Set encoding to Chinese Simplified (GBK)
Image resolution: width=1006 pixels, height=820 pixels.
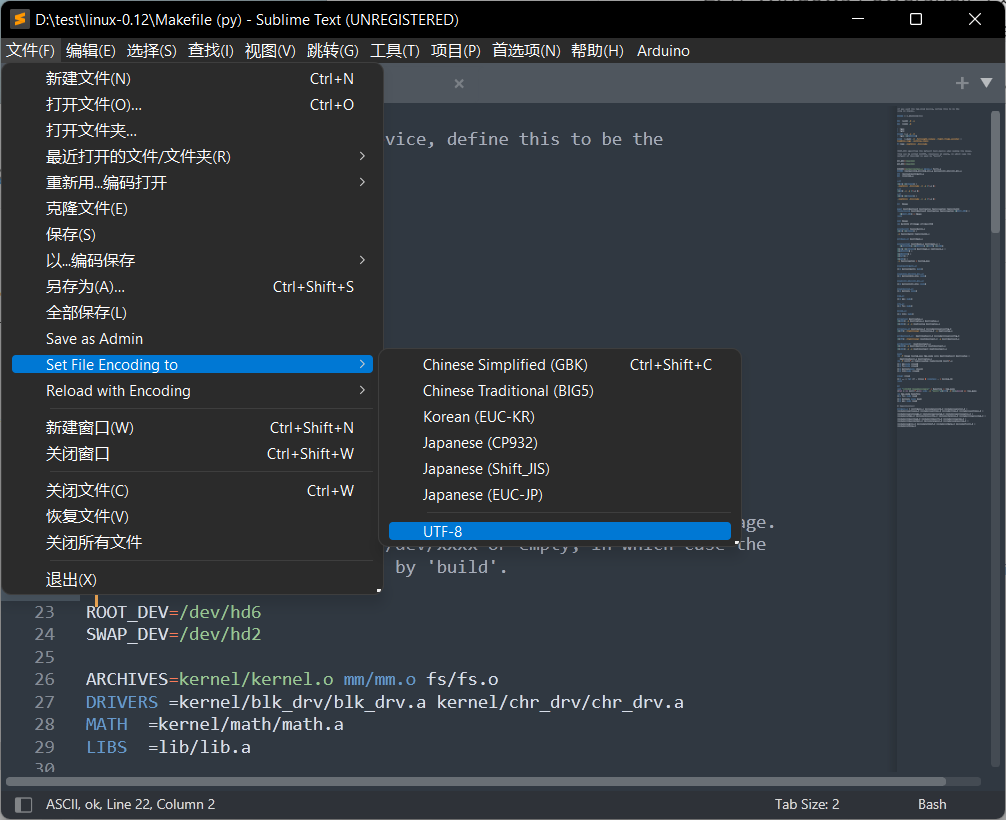(559, 364)
